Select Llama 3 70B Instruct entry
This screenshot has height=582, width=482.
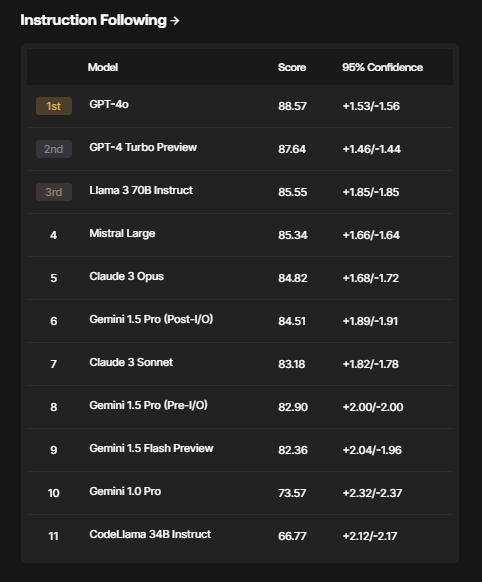tap(141, 190)
